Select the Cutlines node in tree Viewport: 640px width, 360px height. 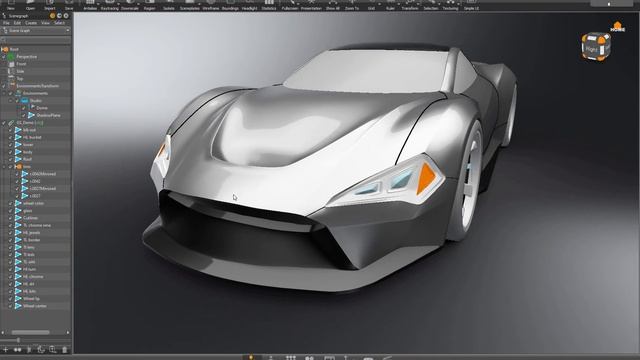coord(30,218)
